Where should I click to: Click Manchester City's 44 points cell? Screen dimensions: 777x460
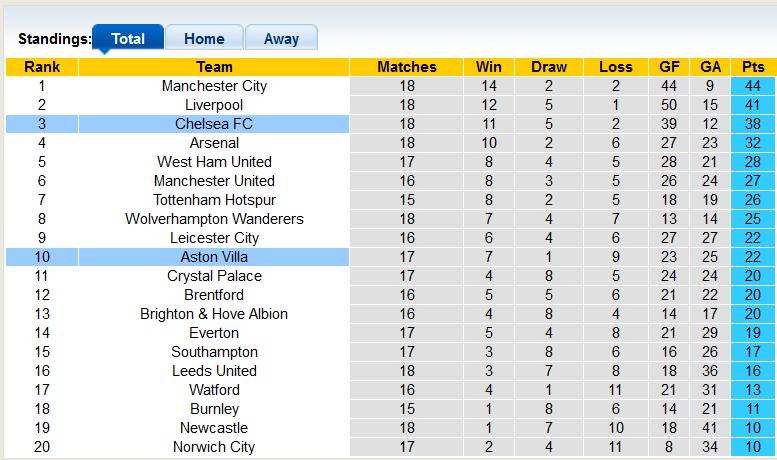click(x=753, y=86)
